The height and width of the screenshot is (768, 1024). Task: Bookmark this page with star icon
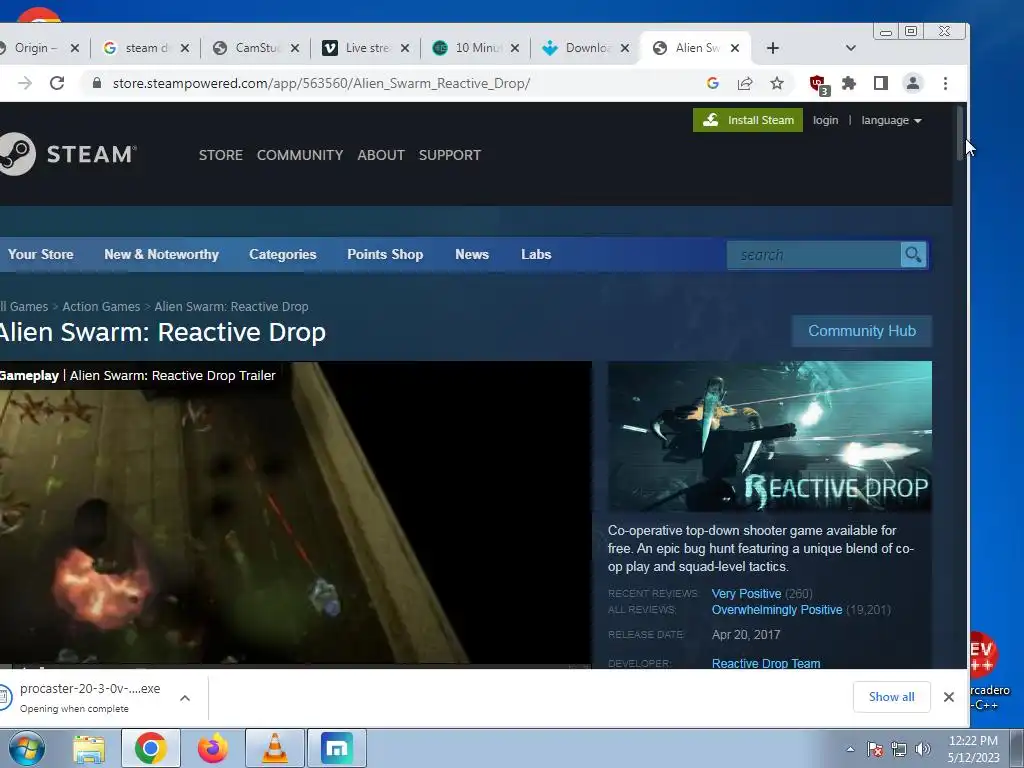coord(776,83)
